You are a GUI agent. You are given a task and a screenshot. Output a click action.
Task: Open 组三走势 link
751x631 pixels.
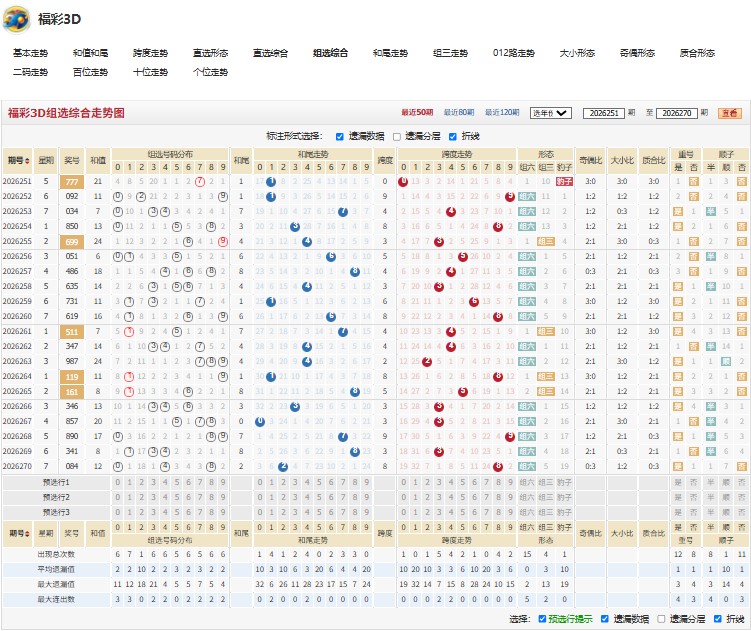[x=450, y=53]
